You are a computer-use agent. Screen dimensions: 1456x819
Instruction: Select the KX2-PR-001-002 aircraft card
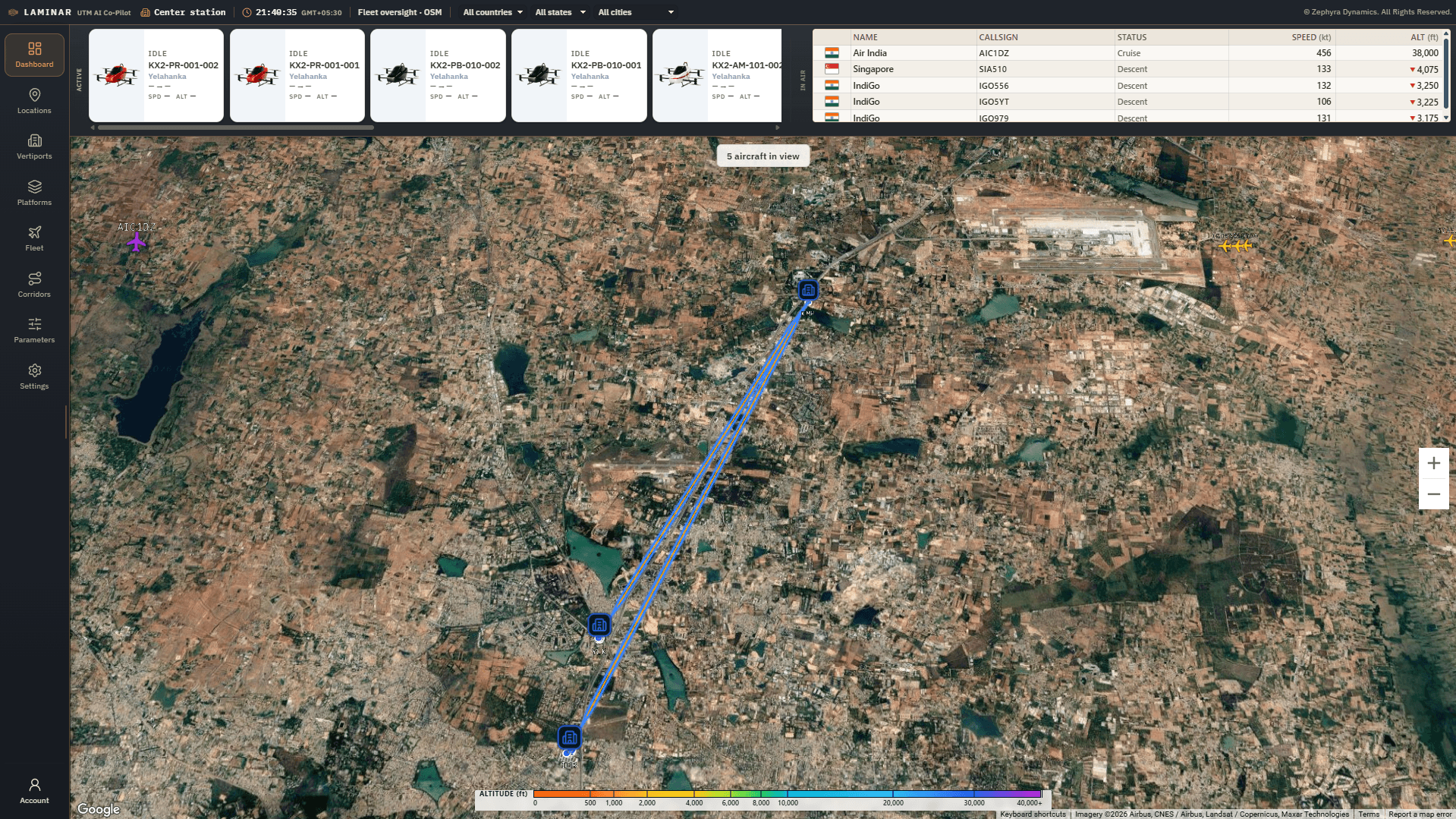[156, 75]
